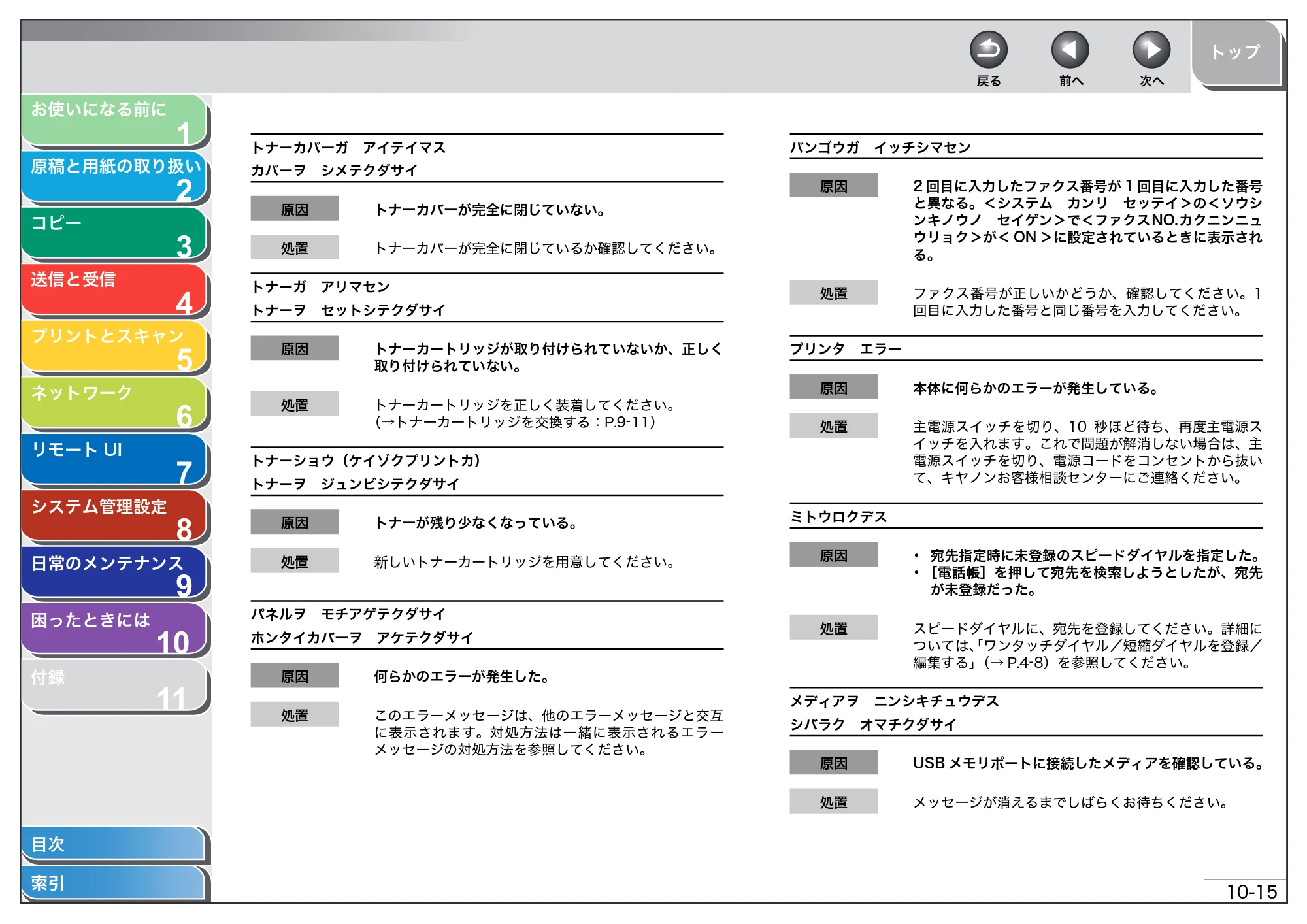Click 処置 label beside メッセージが消えるまでしばらくお待ちください
The width and height of the screenshot is (1307, 924).
[833, 802]
